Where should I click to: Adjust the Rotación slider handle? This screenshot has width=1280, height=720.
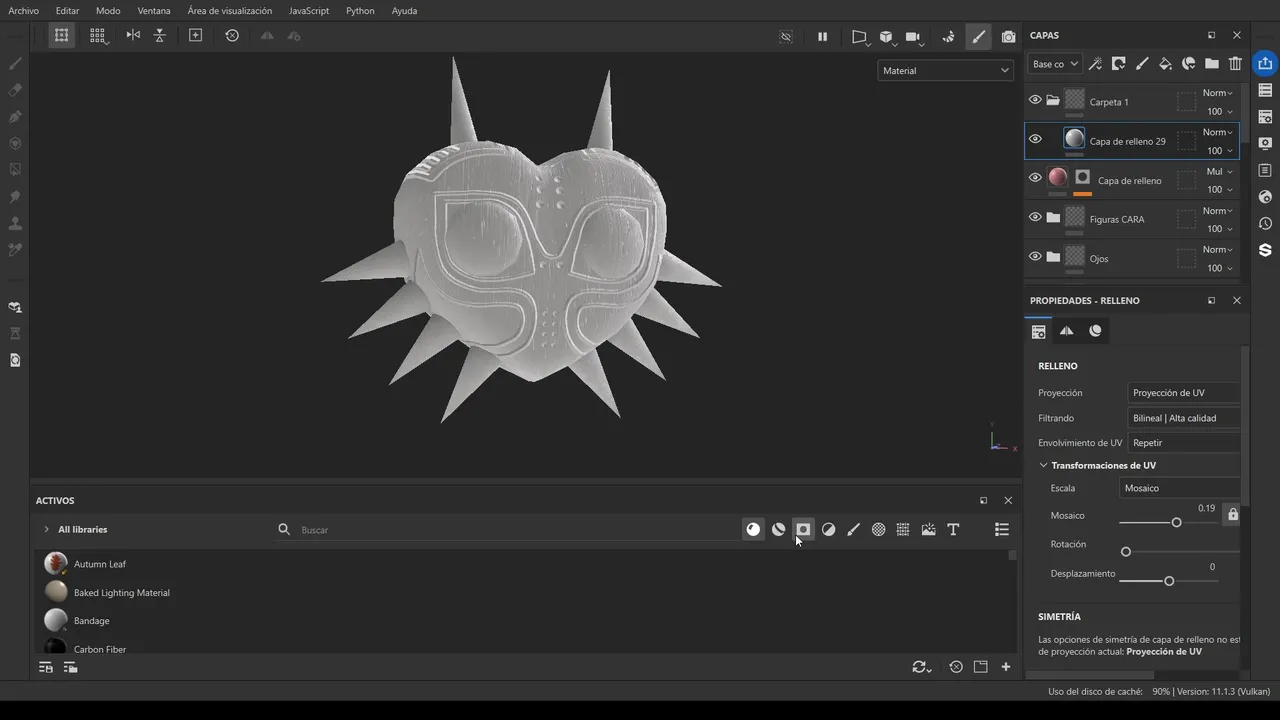click(x=1126, y=552)
